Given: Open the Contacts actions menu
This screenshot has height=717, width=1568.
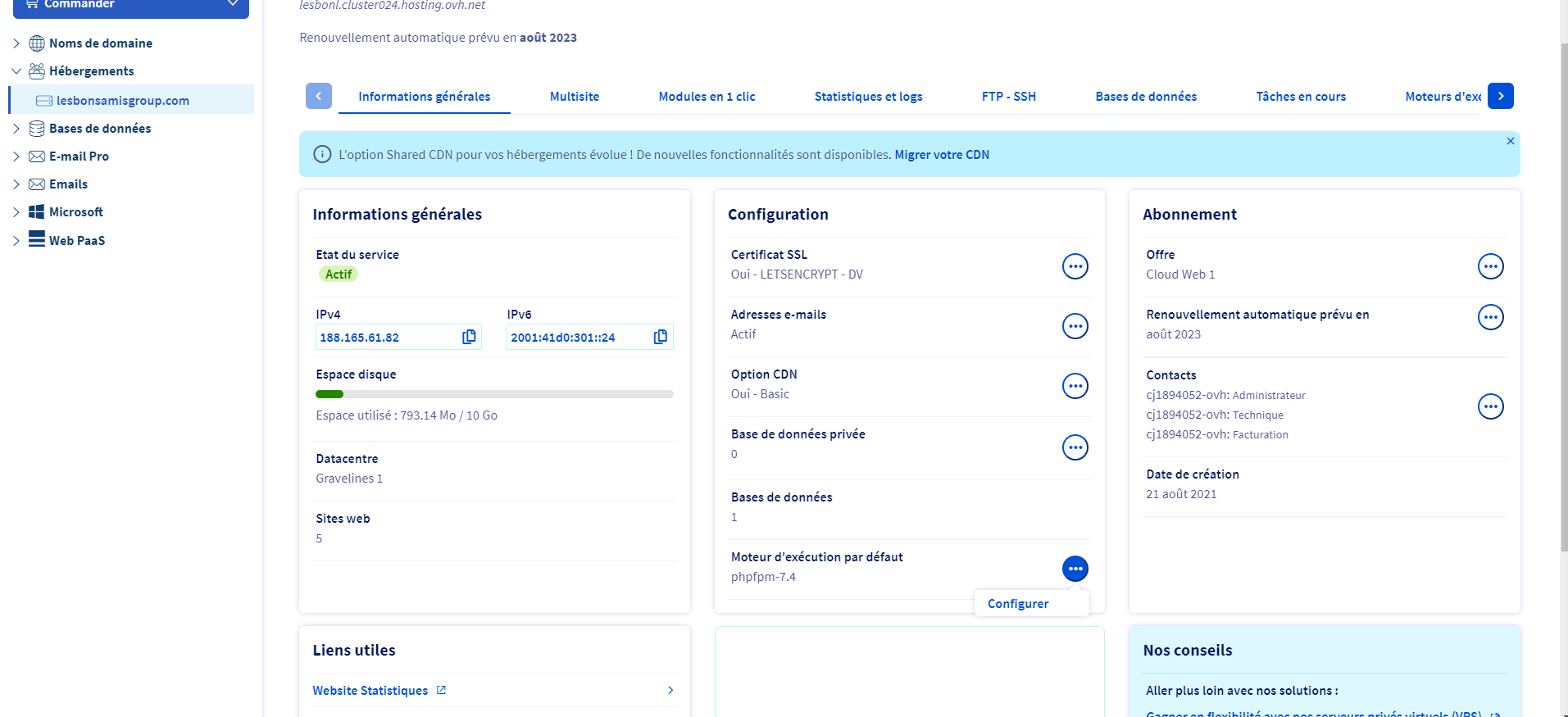Looking at the screenshot, I should point(1490,406).
